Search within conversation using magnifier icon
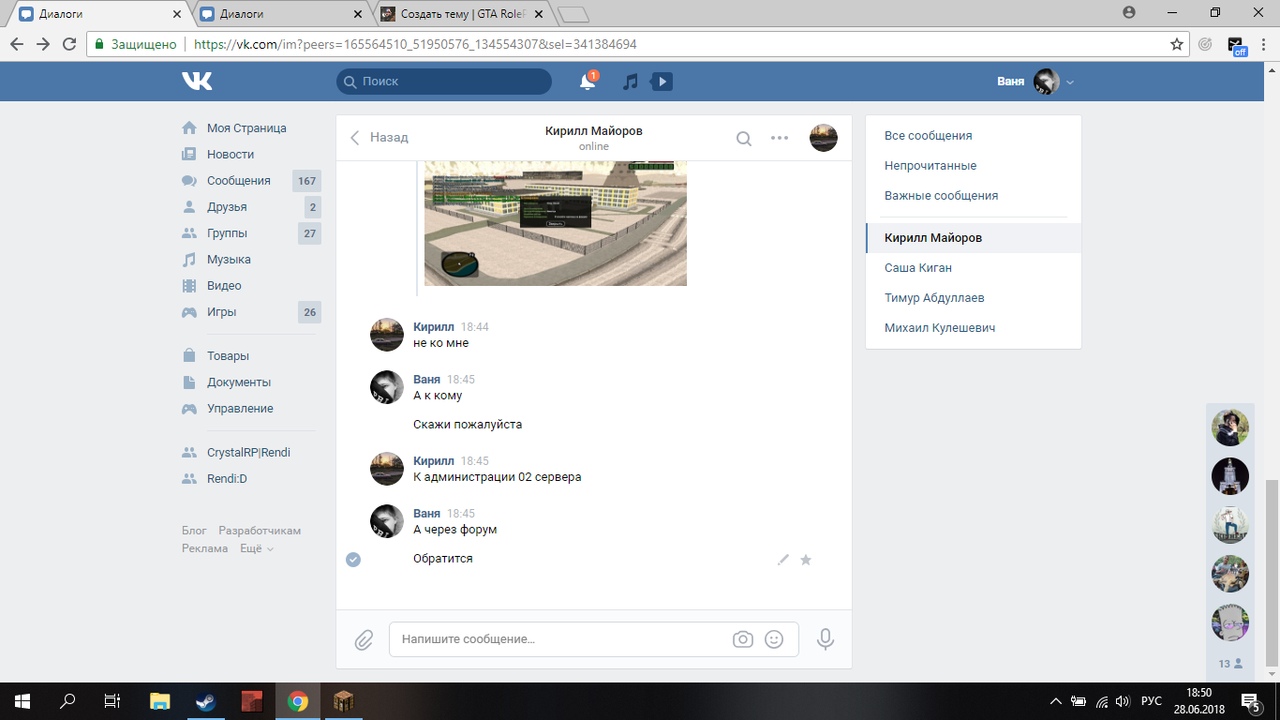This screenshot has width=1280, height=720. click(744, 139)
